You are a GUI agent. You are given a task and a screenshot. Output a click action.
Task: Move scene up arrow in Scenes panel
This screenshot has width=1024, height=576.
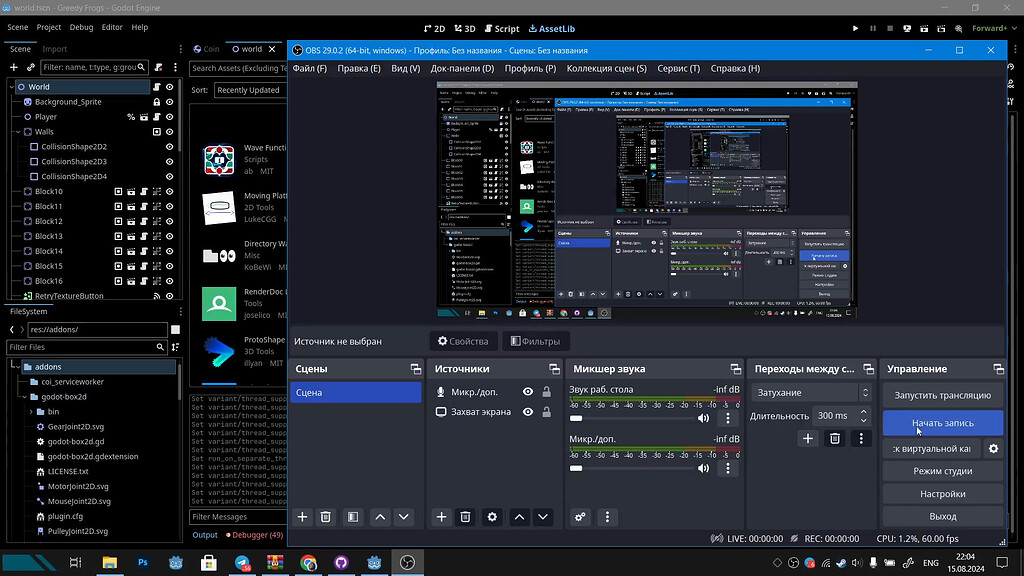click(380, 517)
